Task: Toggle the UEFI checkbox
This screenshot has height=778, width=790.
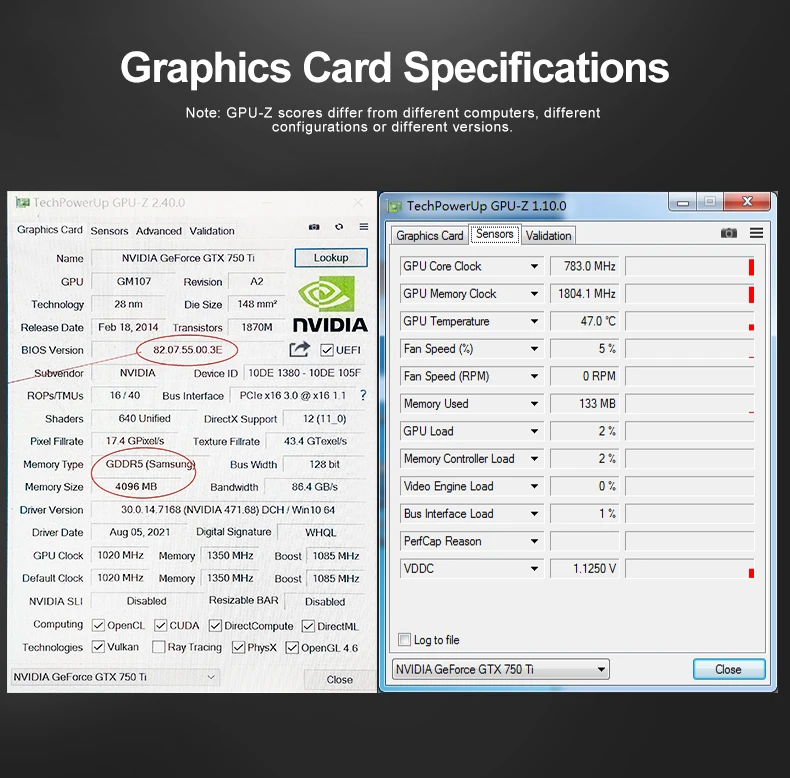Action: pos(327,350)
